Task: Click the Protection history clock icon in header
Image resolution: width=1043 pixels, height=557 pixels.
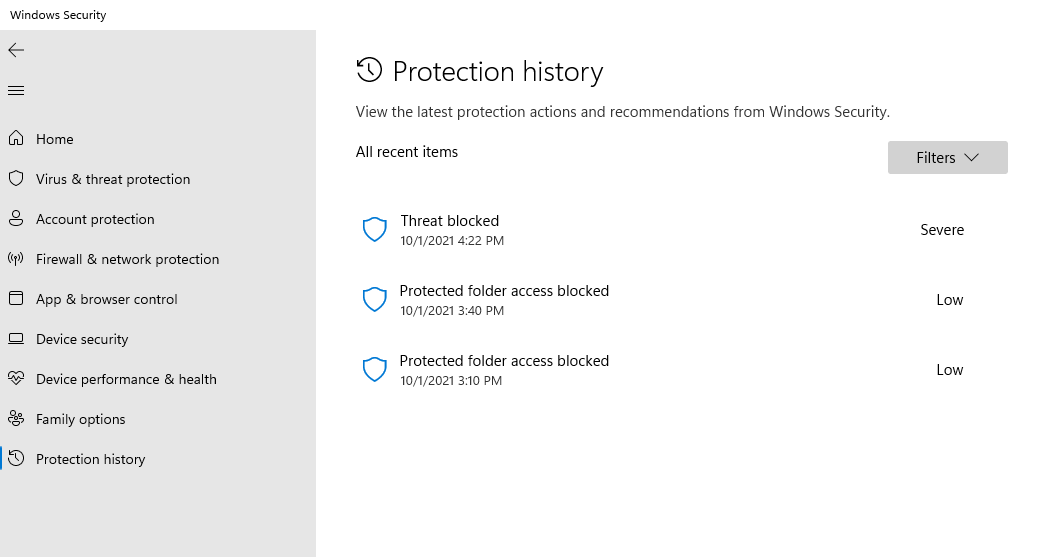Action: click(x=369, y=71)
